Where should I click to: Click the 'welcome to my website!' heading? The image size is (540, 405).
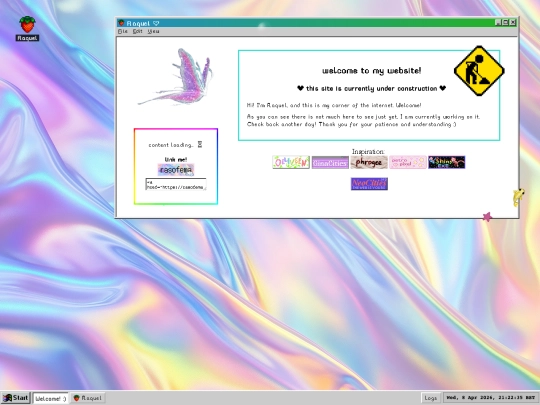point(371,71)
